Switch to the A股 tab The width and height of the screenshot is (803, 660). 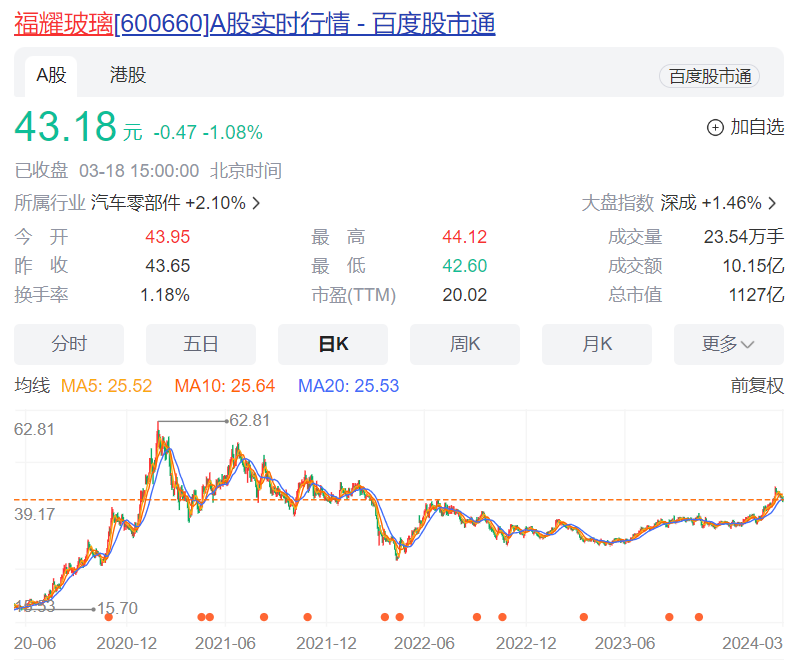pos(48,75)
